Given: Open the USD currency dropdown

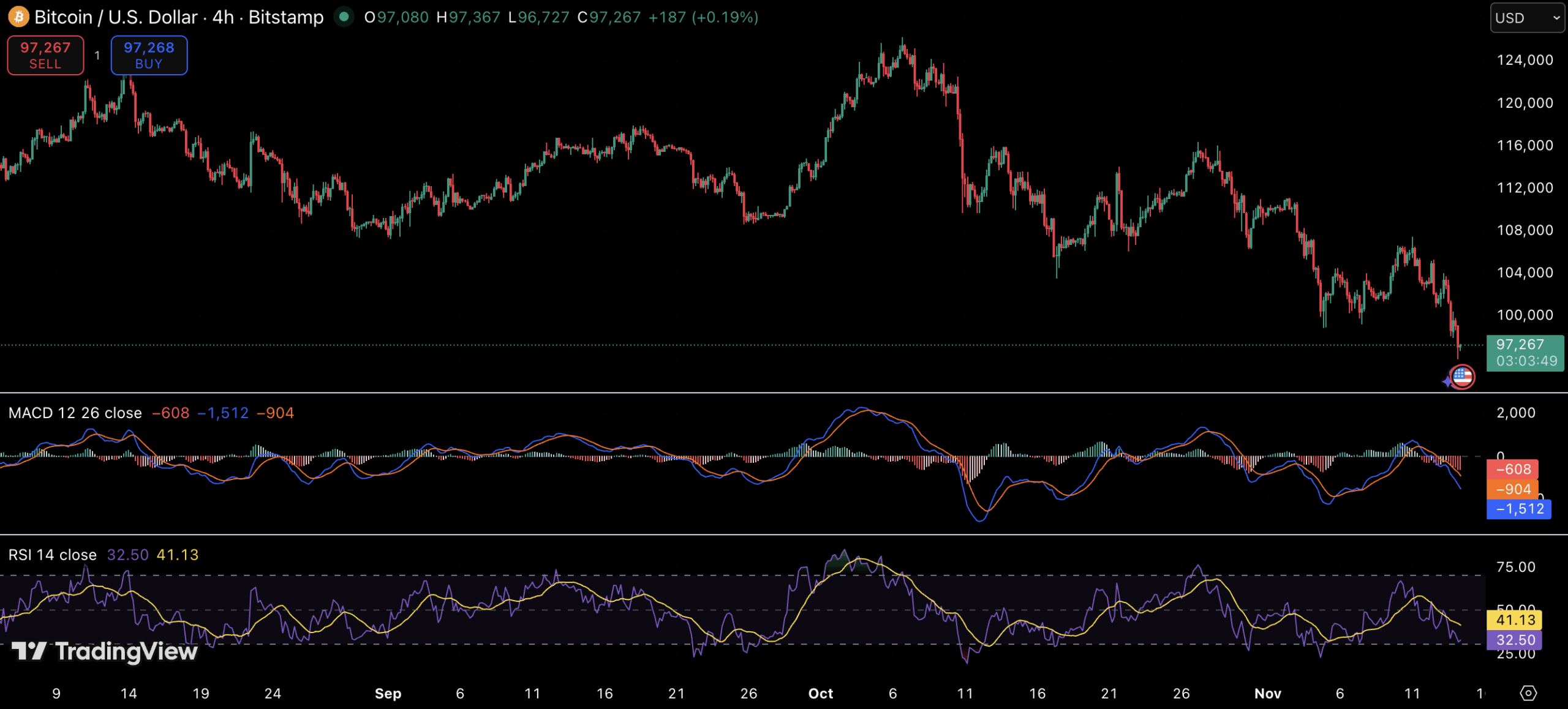Looking at the screenshot, I should pyautogui.click(x=1526, y=18).
